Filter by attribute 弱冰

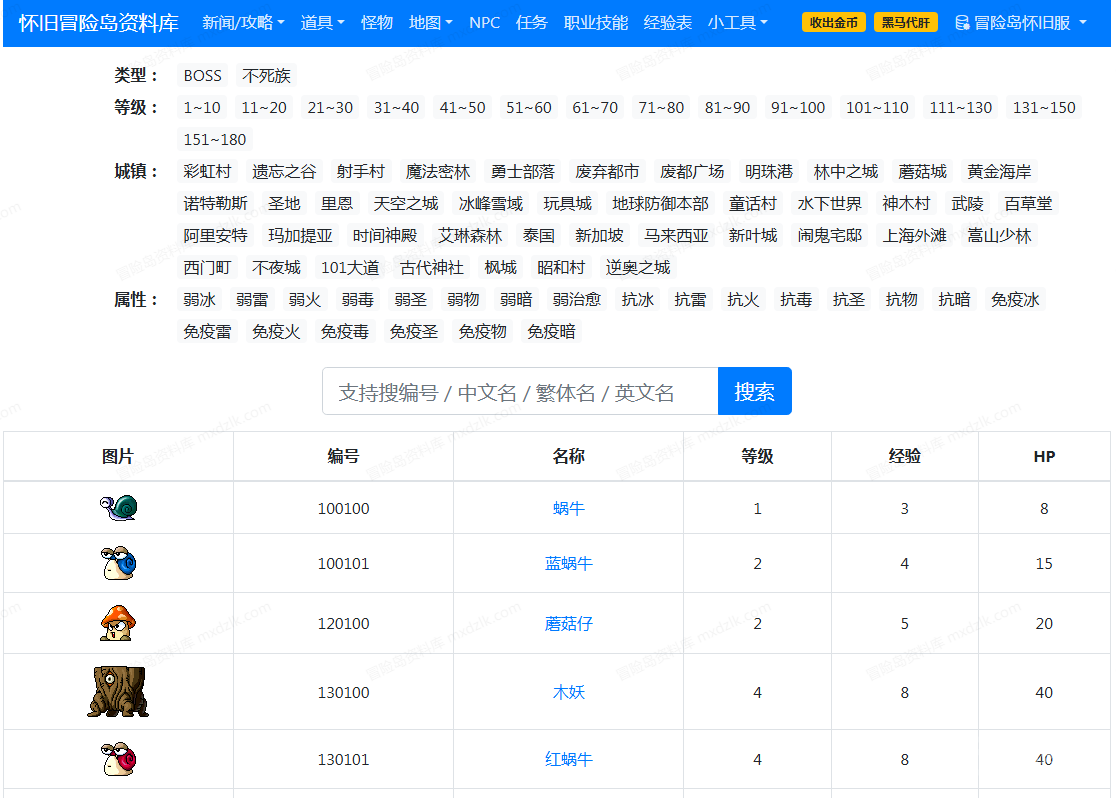(x=199, y=300)
